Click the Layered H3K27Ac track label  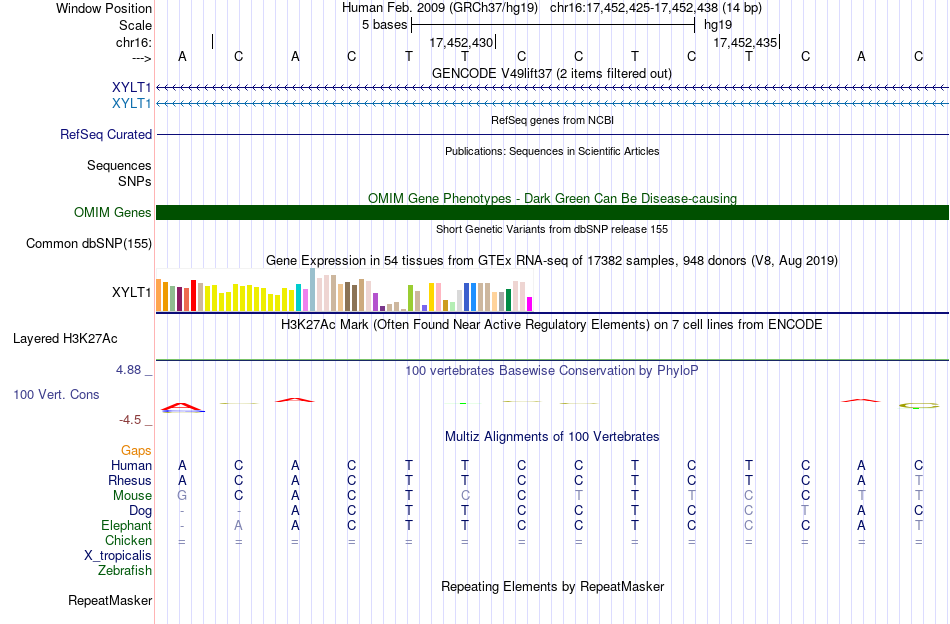pyautogui.click(x=65, y=339)
